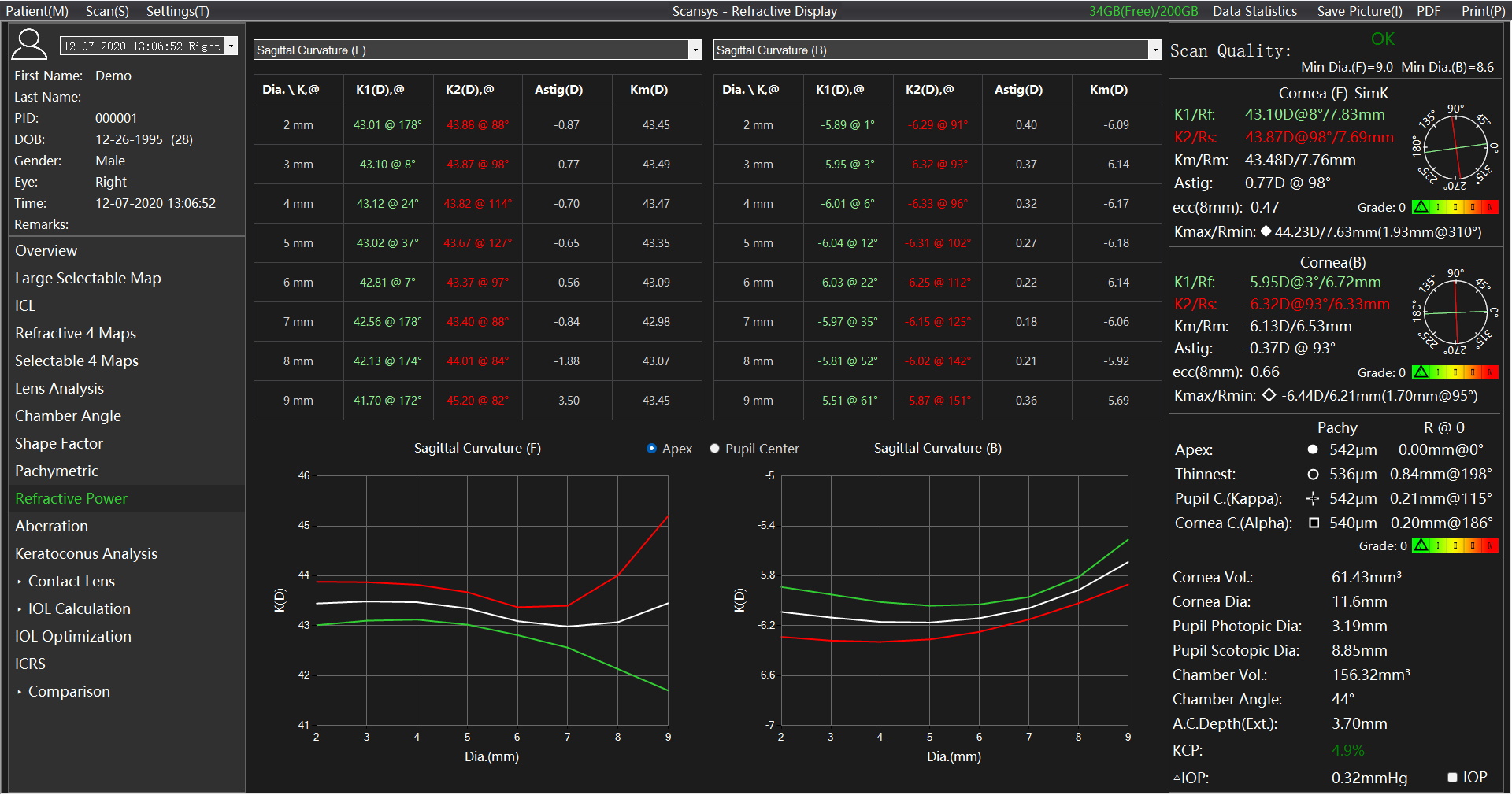Select the Pupil Center radio button

click(x=714, y=449)
